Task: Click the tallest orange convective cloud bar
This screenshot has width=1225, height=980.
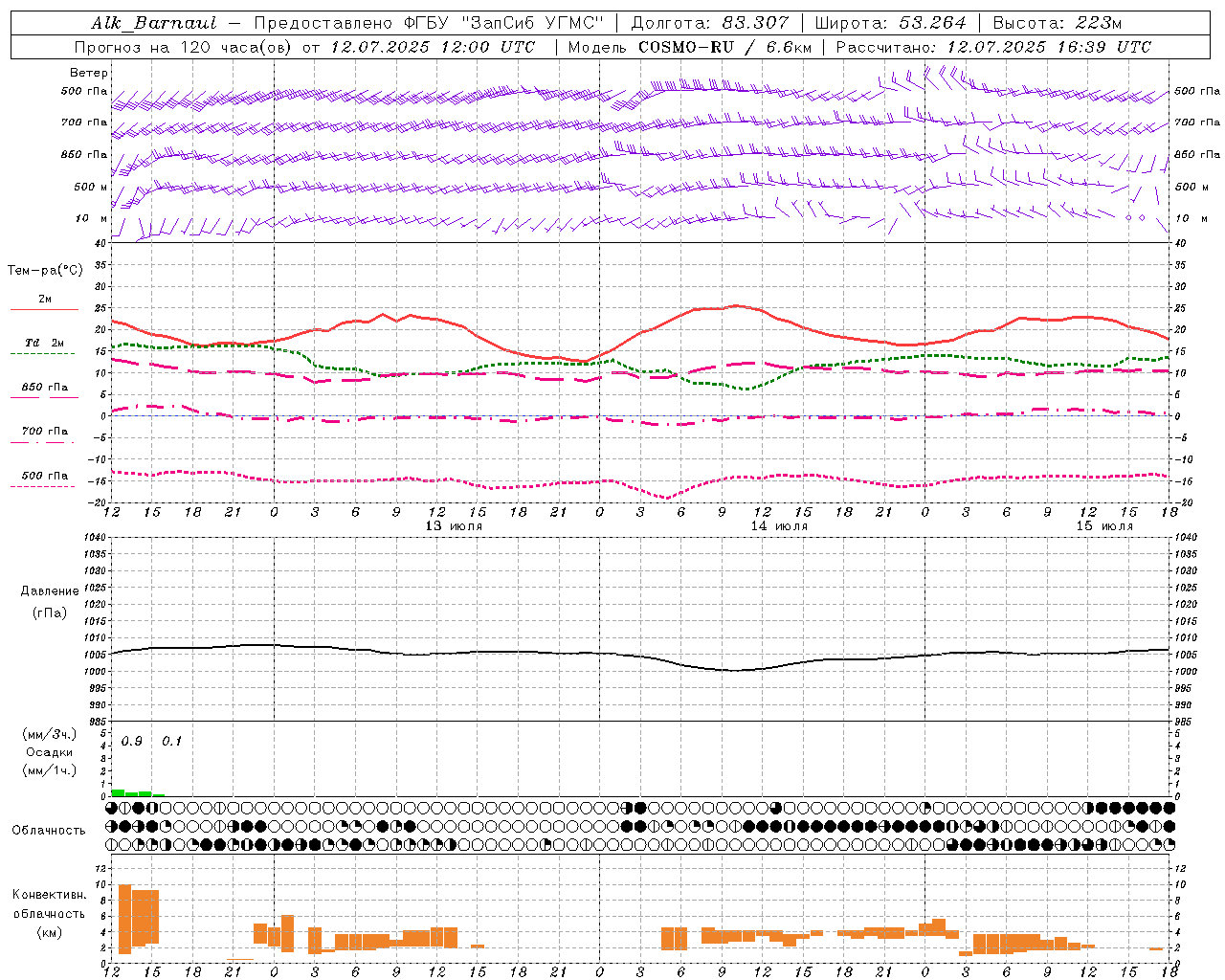Action: (x=124, y=919)
